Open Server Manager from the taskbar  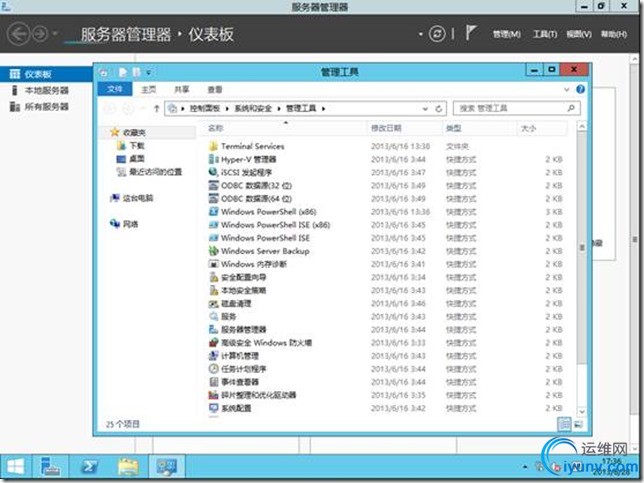50,467
